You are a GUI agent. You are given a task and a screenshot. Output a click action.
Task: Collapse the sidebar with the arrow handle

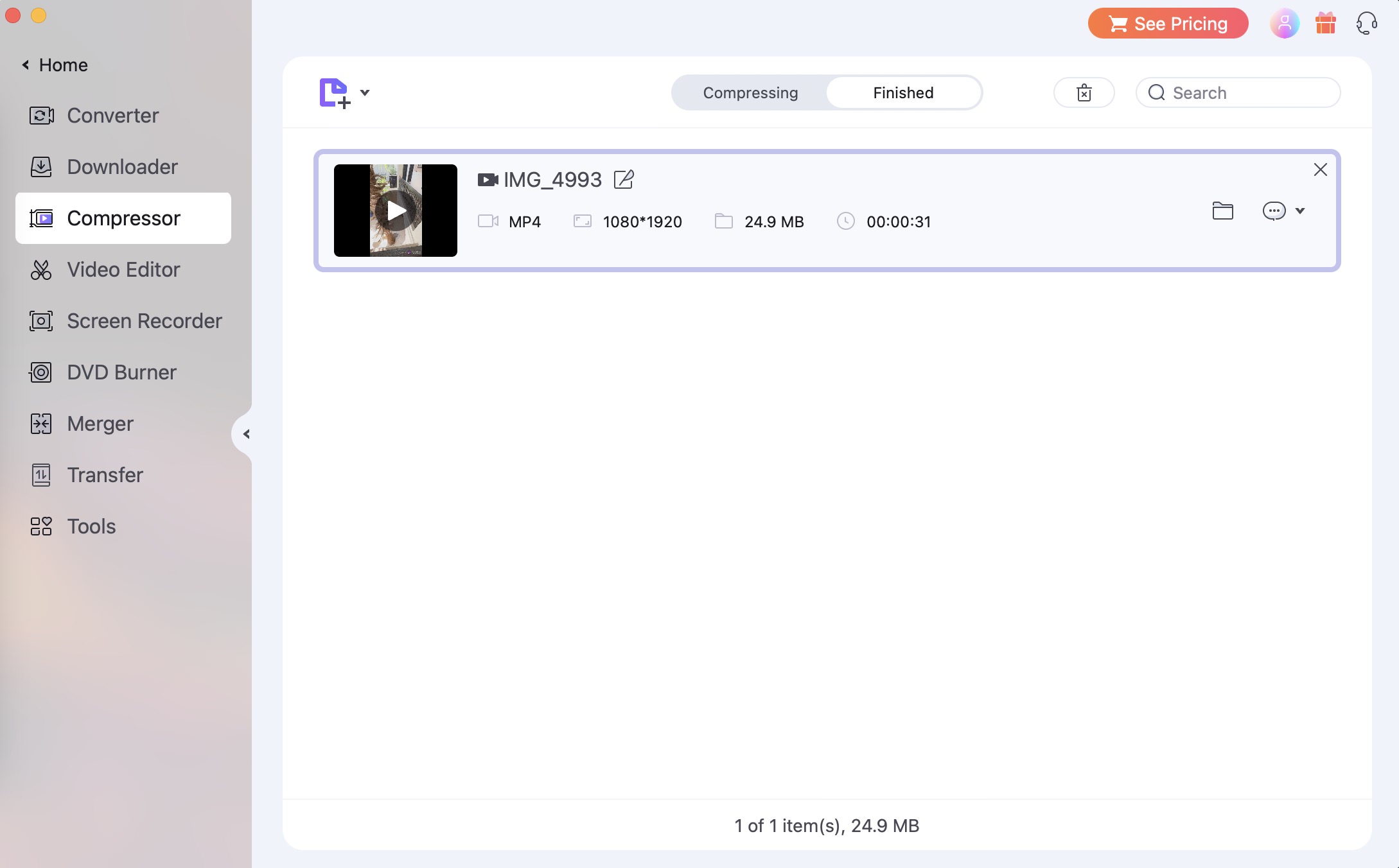[245, 434]
